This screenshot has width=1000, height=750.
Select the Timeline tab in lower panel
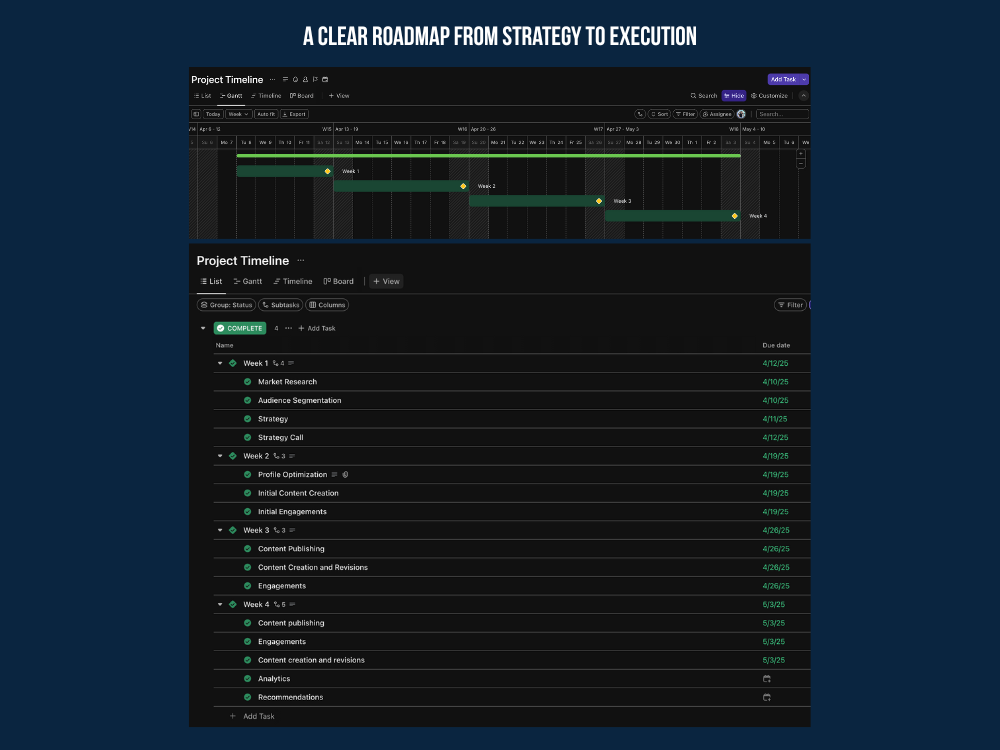click(x=293, y=281)
